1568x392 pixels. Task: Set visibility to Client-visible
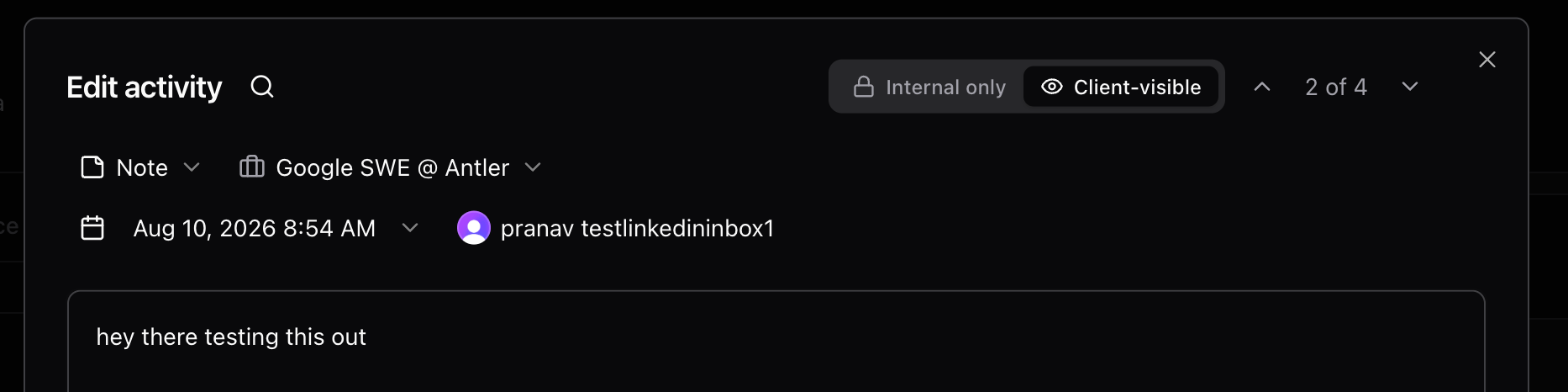(1121, 87)
